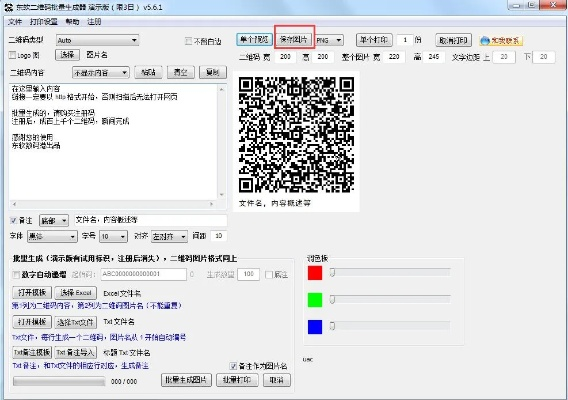This screenshot has width=568, height=400.
Task: Click the 起始码 ABC000000000001 field
Action: pos(143,274)
